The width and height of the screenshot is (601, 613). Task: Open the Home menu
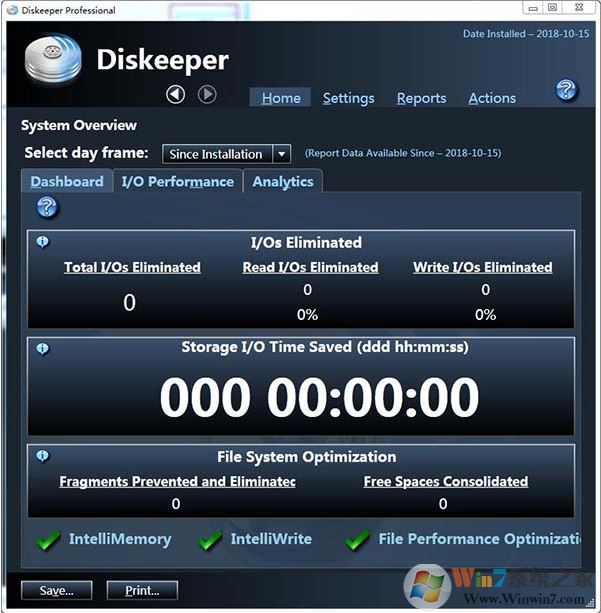pos(281,98)
